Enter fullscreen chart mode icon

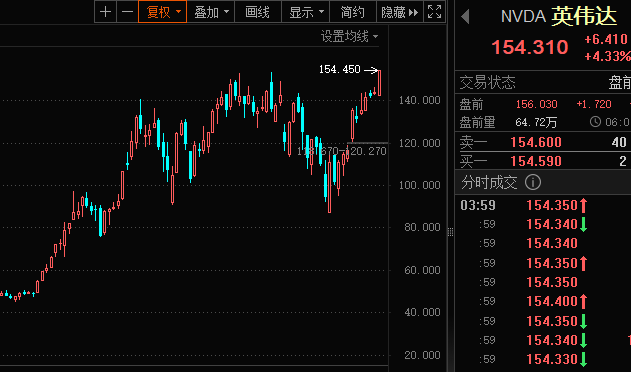coord(435,12)
